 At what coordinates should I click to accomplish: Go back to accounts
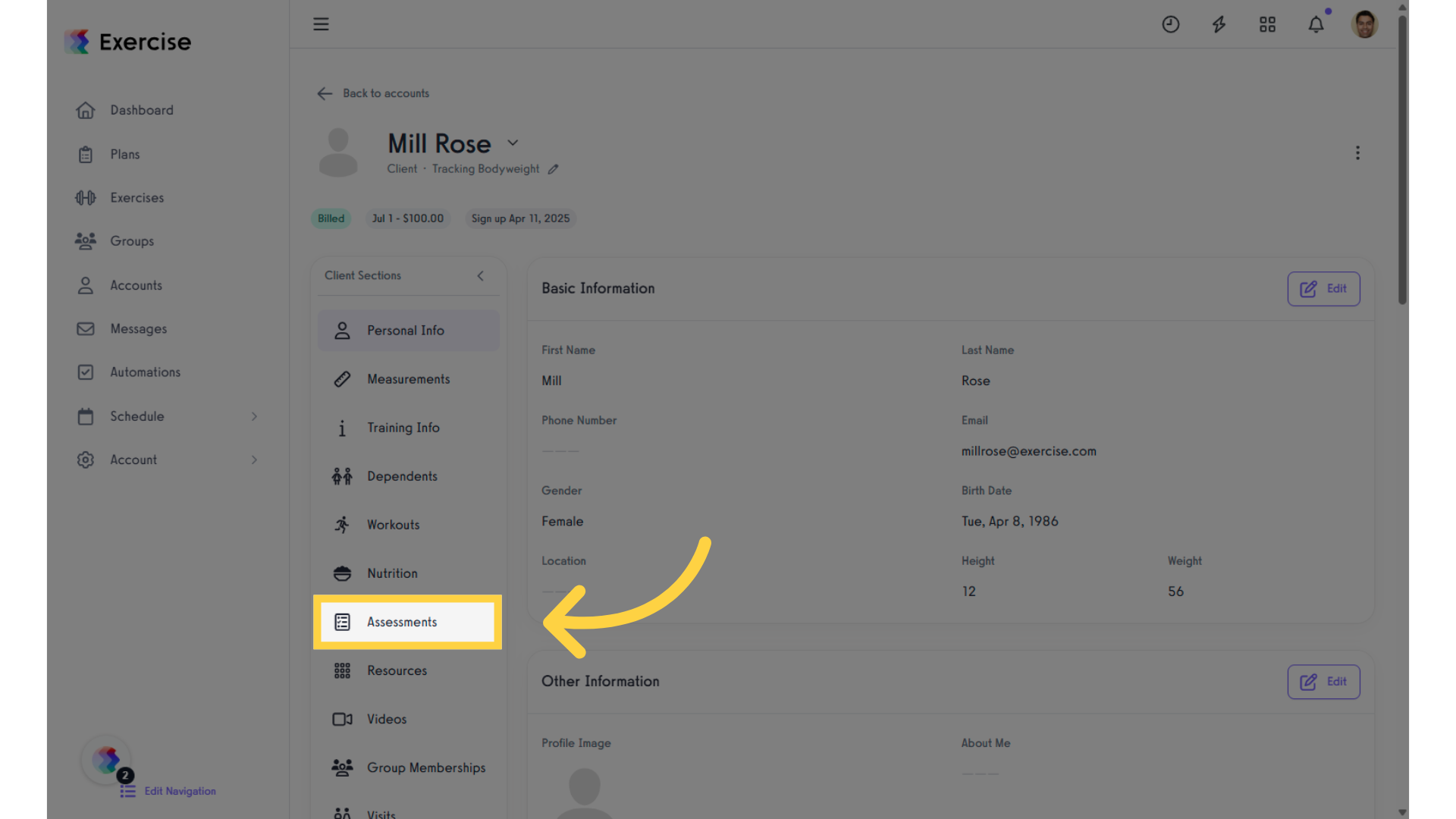373,93
